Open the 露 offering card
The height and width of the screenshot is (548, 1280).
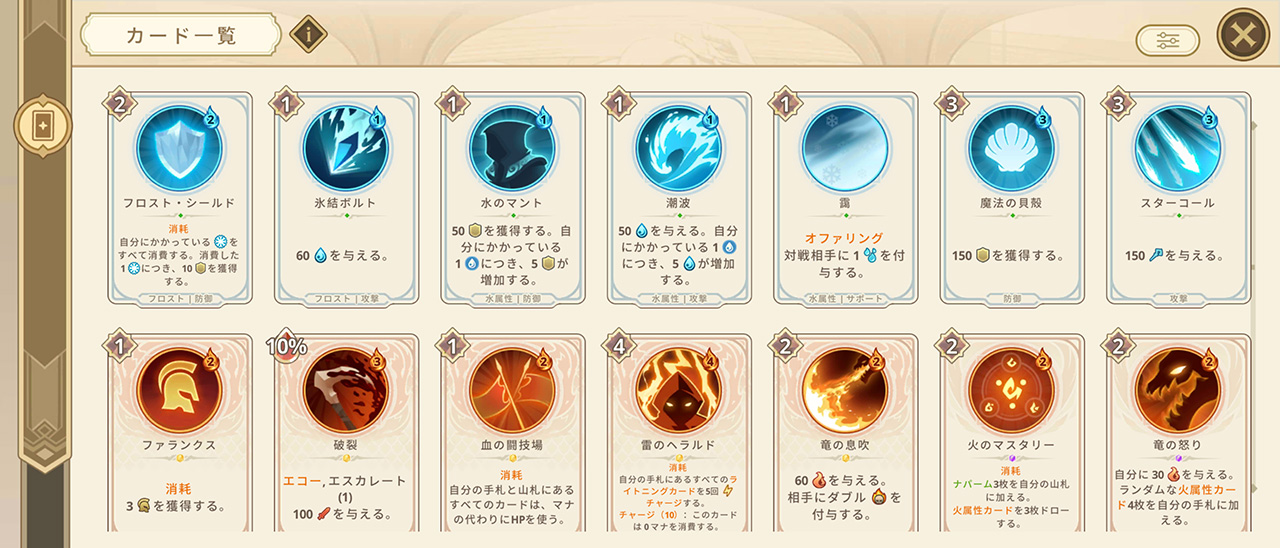pos(844,198)
